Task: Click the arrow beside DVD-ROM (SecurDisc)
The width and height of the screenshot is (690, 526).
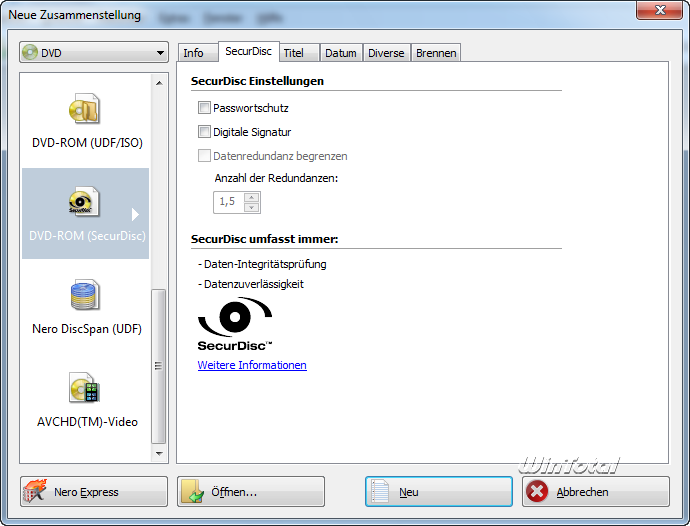Action: (x=135, y=214)
